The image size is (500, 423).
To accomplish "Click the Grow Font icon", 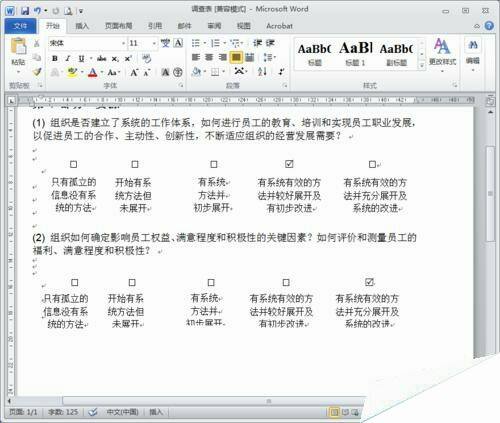I will pyautogui.click(x=134, y=72).
